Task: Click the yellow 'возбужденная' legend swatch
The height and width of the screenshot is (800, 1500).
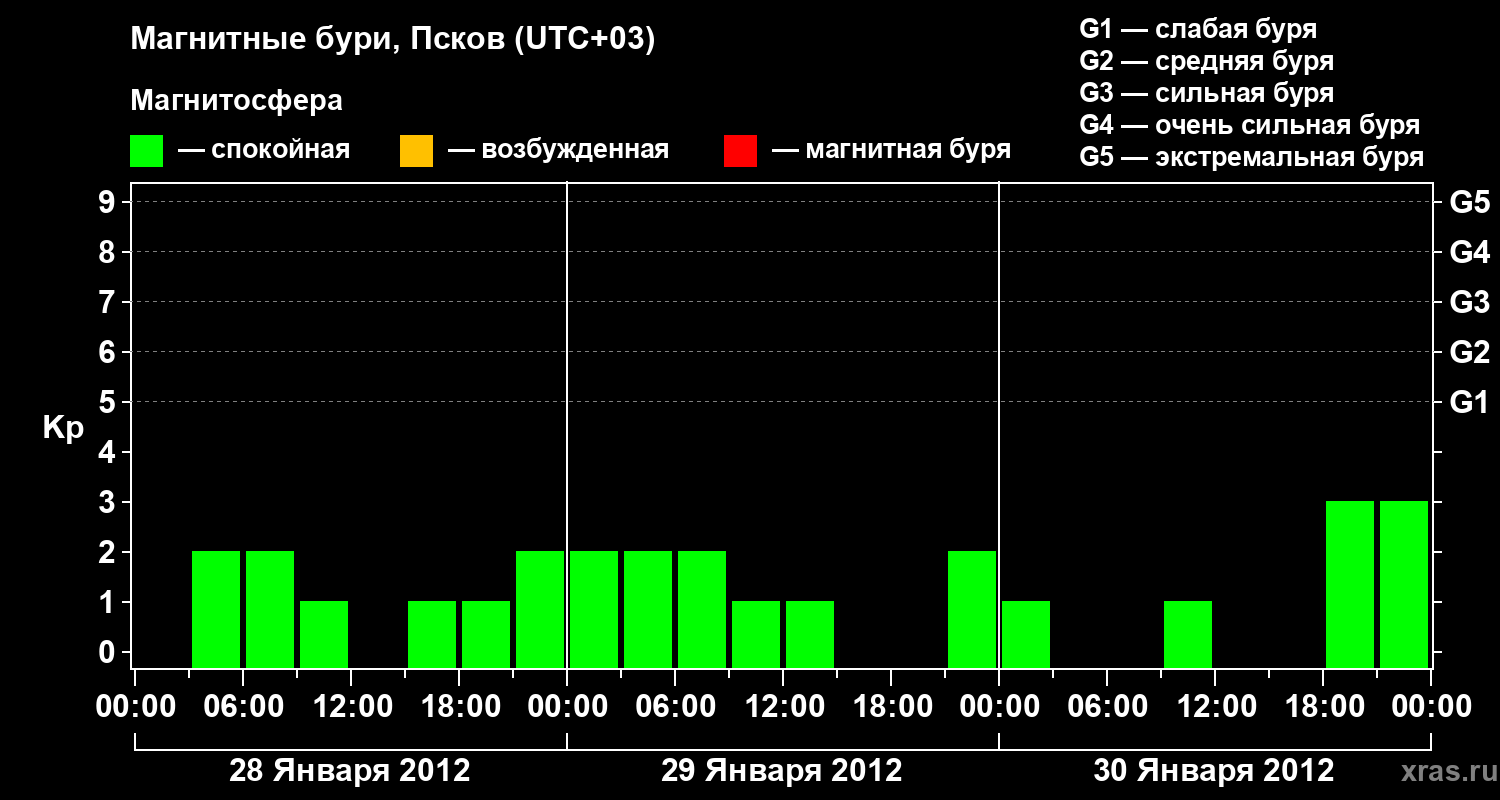Action: tap(416, 151)
